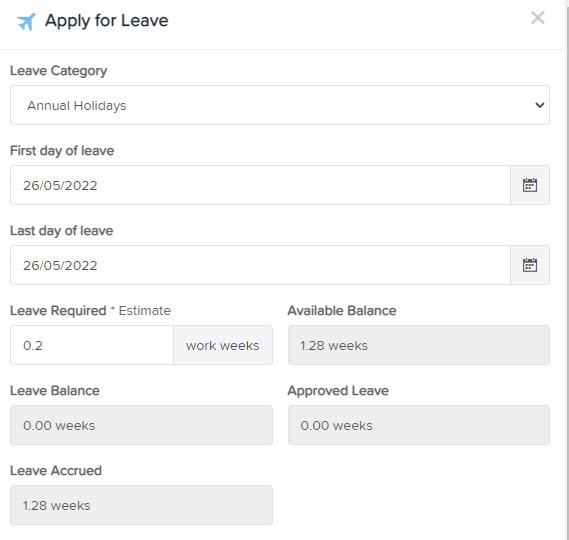Screen dimensions: 569x540
Task: Click the Last day of leave label
Action: [x=62, y=231]
